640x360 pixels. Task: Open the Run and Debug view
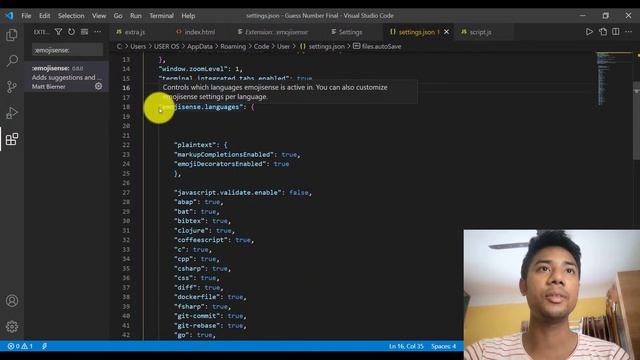pyautogui.click(x=12, y=113)
